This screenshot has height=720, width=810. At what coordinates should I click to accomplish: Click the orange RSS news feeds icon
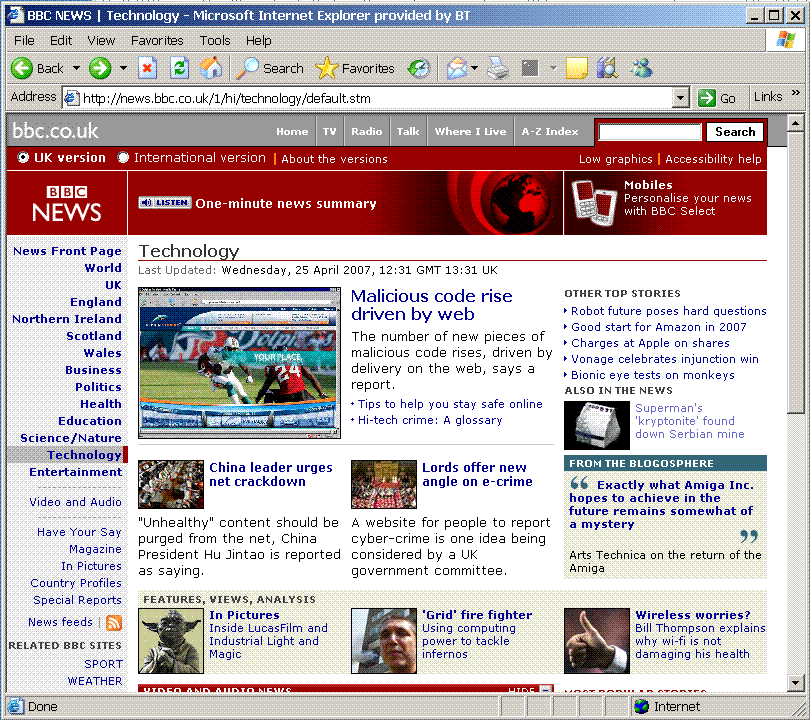[x=114, y=622]
